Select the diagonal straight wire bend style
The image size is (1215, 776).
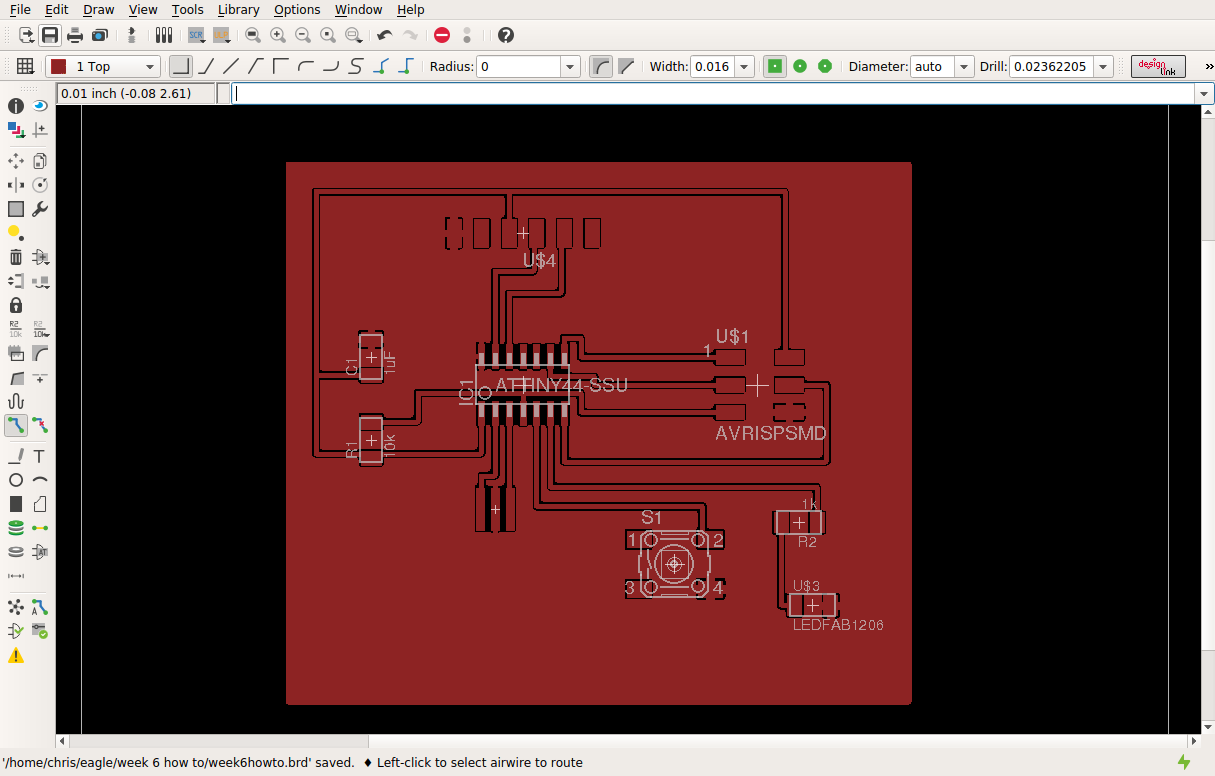(231, 66)
